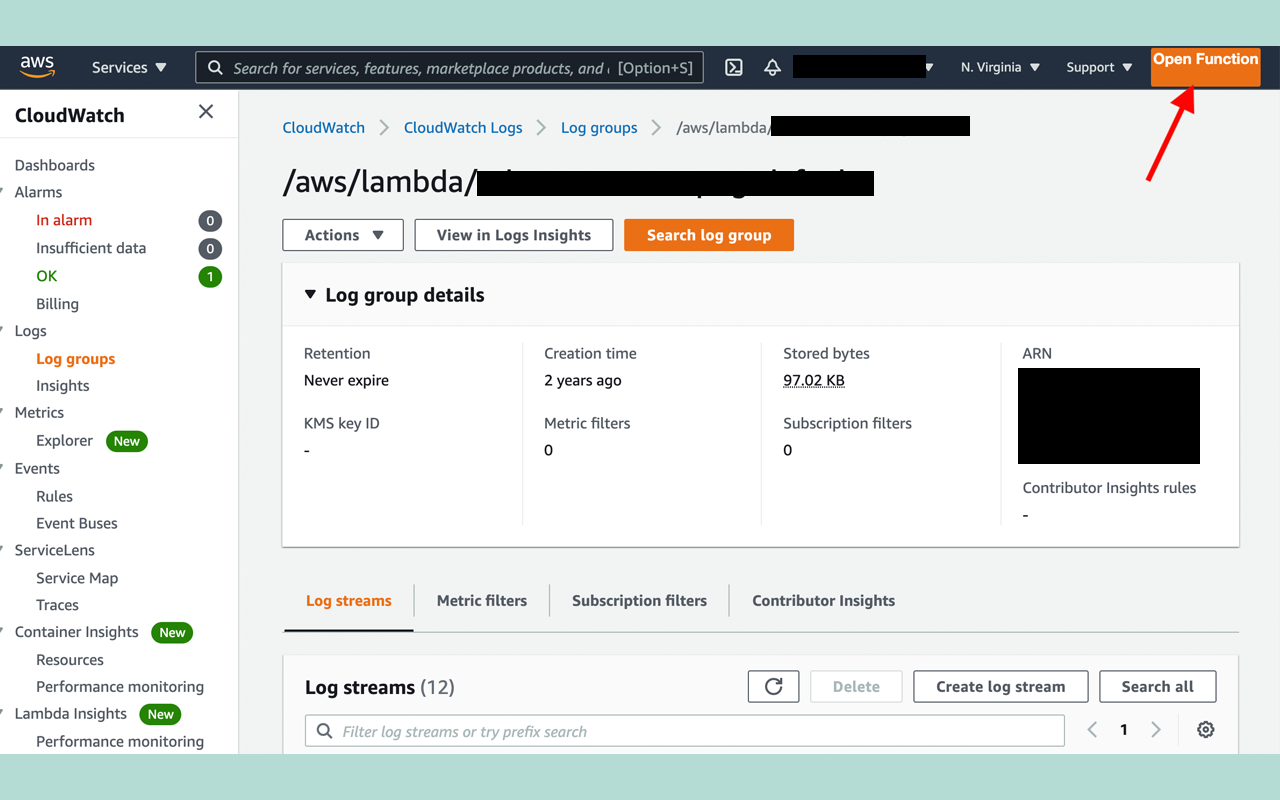Click the disabled Delete button
The height and width of the screenshot is (800, 1280).
point(856,686)
